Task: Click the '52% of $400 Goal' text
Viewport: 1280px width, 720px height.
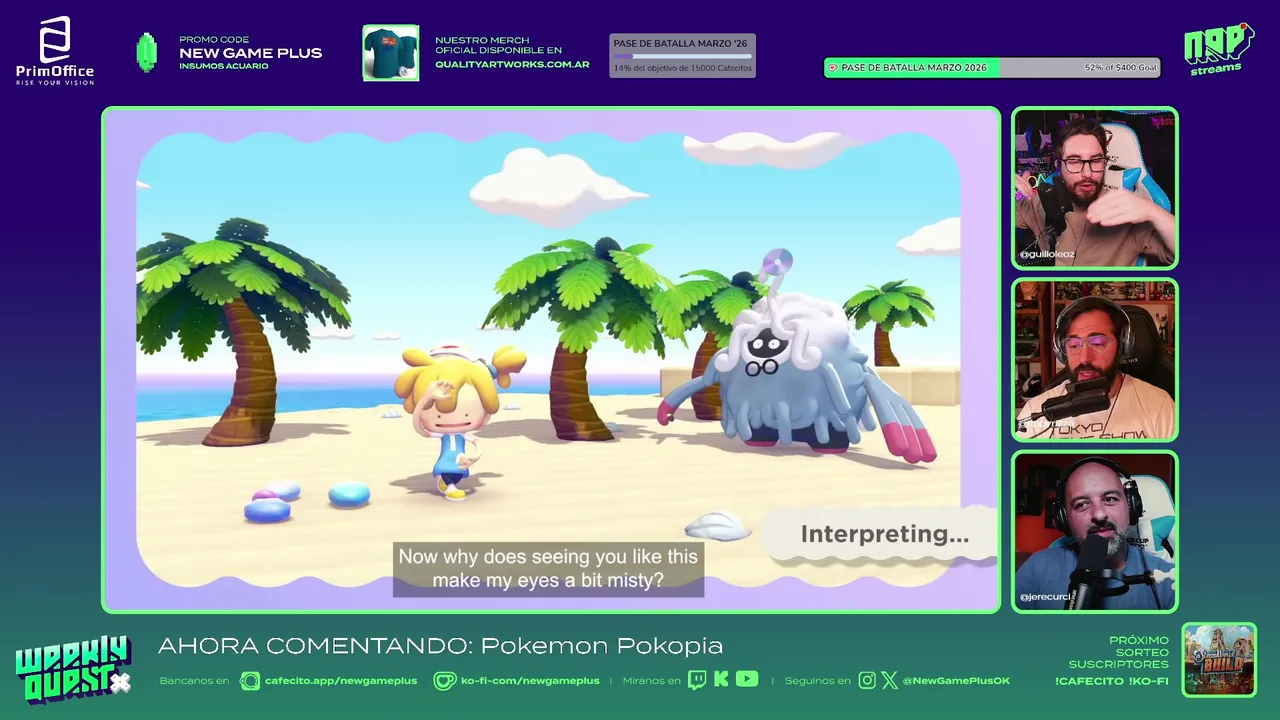Action: [1120, 68]
